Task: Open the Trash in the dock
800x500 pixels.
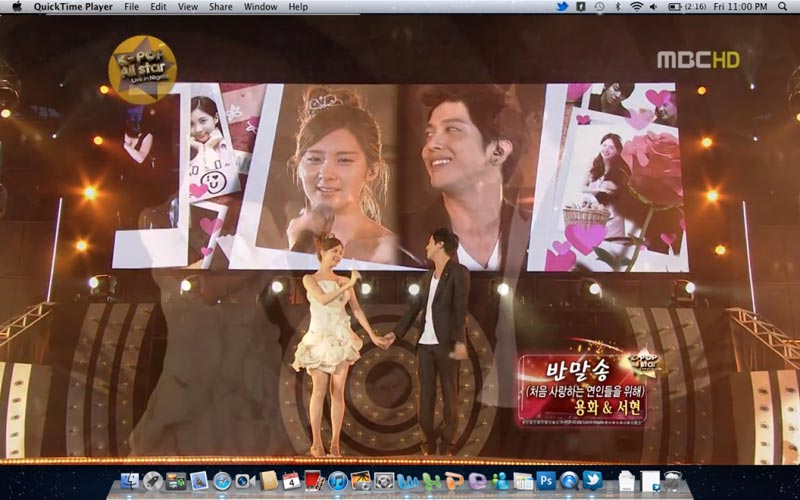Action: pos(673,481)
